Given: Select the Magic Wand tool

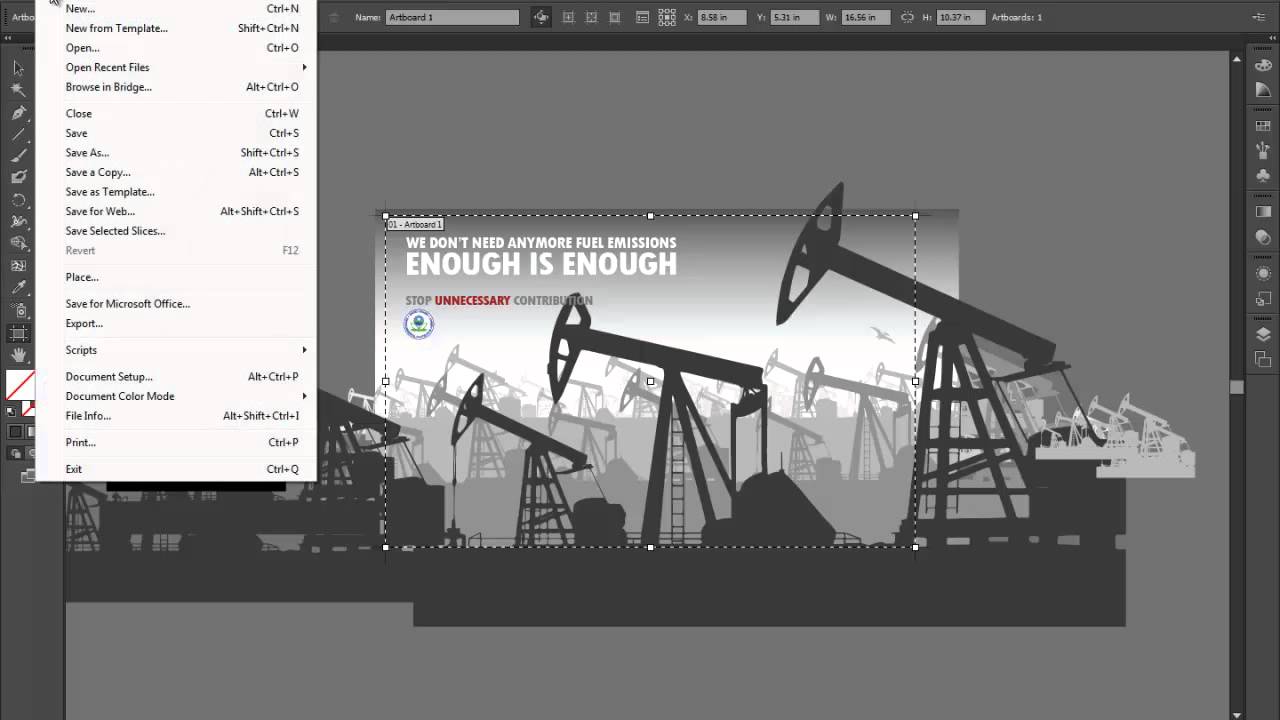Looking at the screenshot, I should 18,90.
